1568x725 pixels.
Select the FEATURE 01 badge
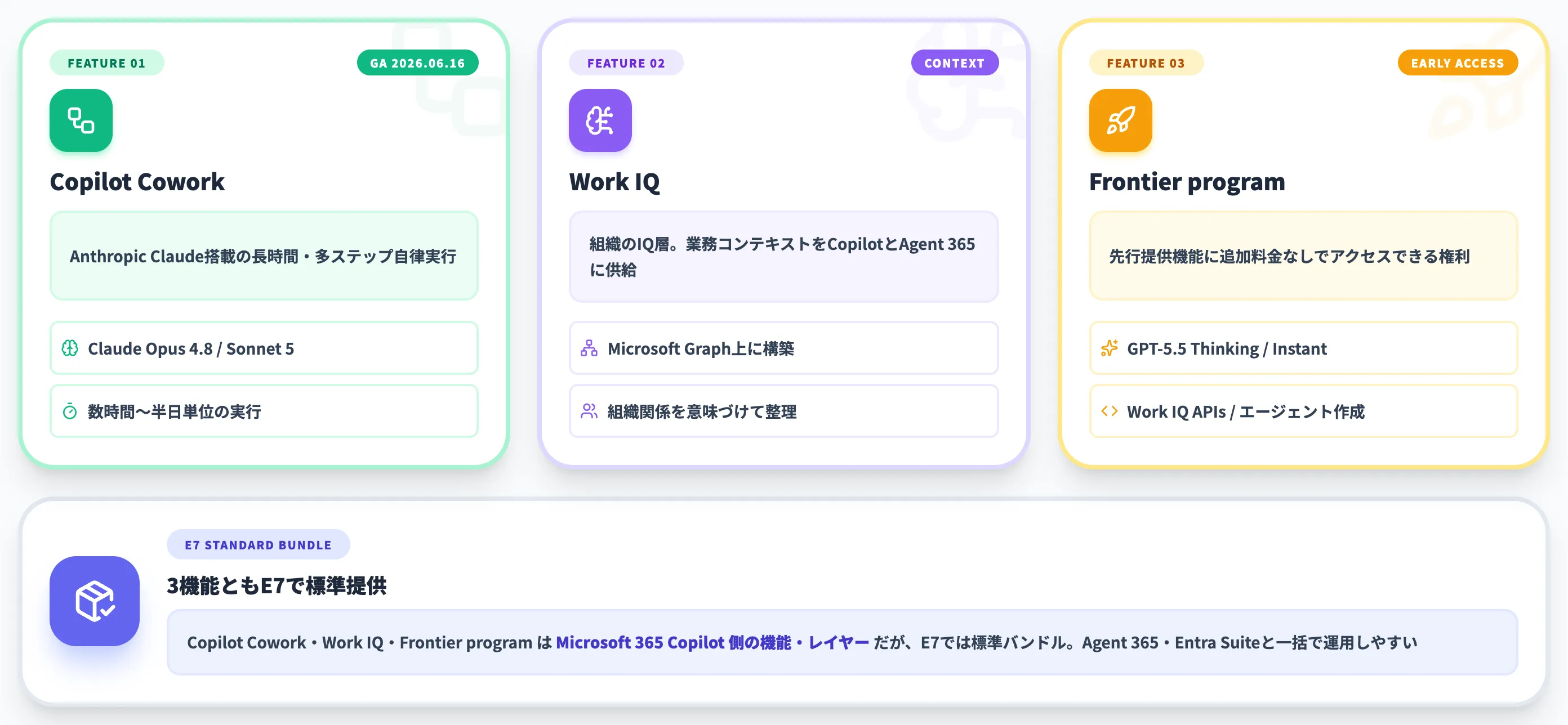106,63
